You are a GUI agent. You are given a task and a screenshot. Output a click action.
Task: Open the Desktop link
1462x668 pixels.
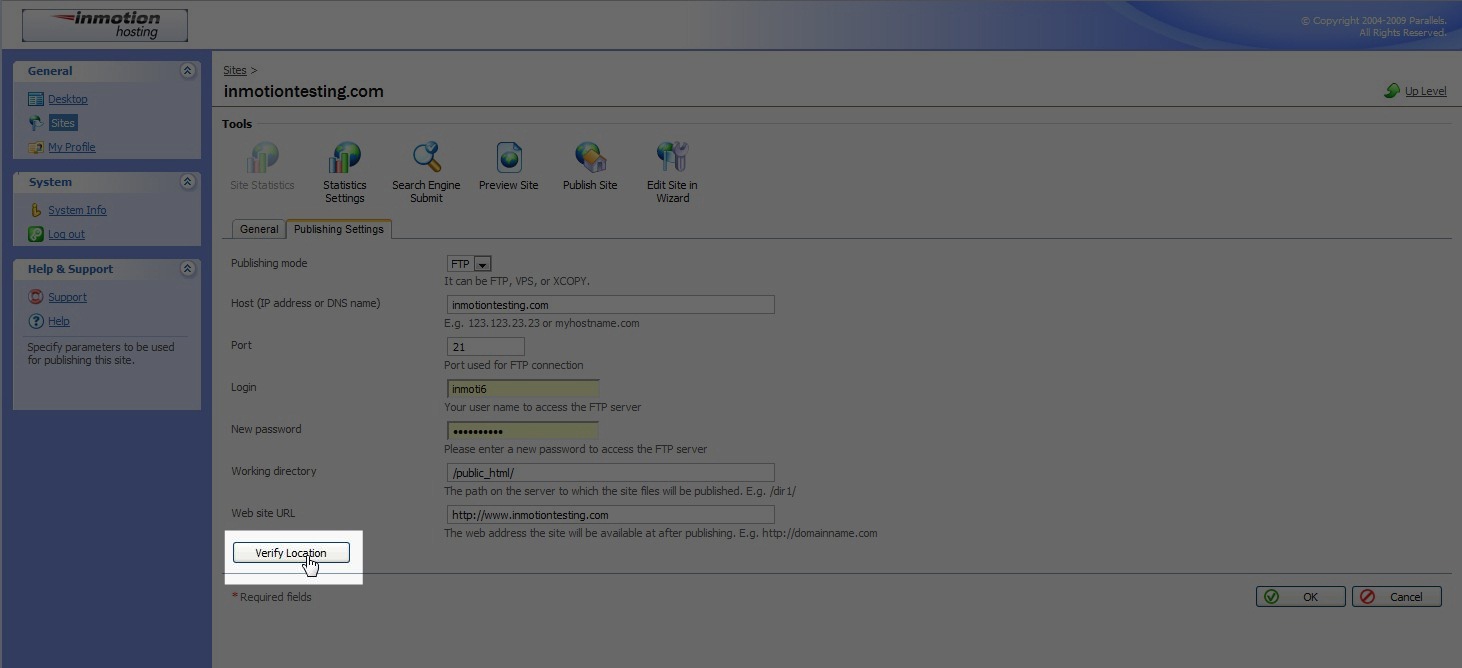68,99
